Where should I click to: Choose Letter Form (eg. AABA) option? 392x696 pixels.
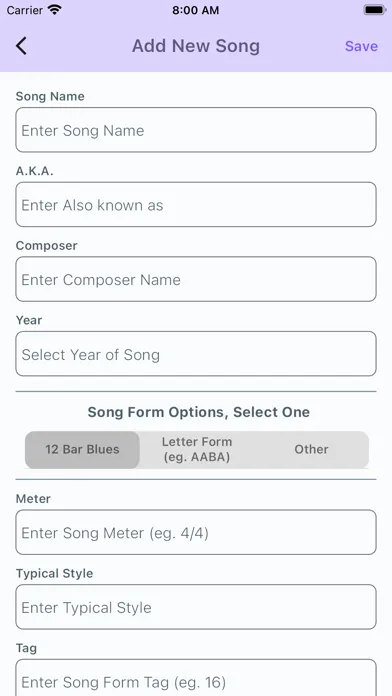[197, 449]
